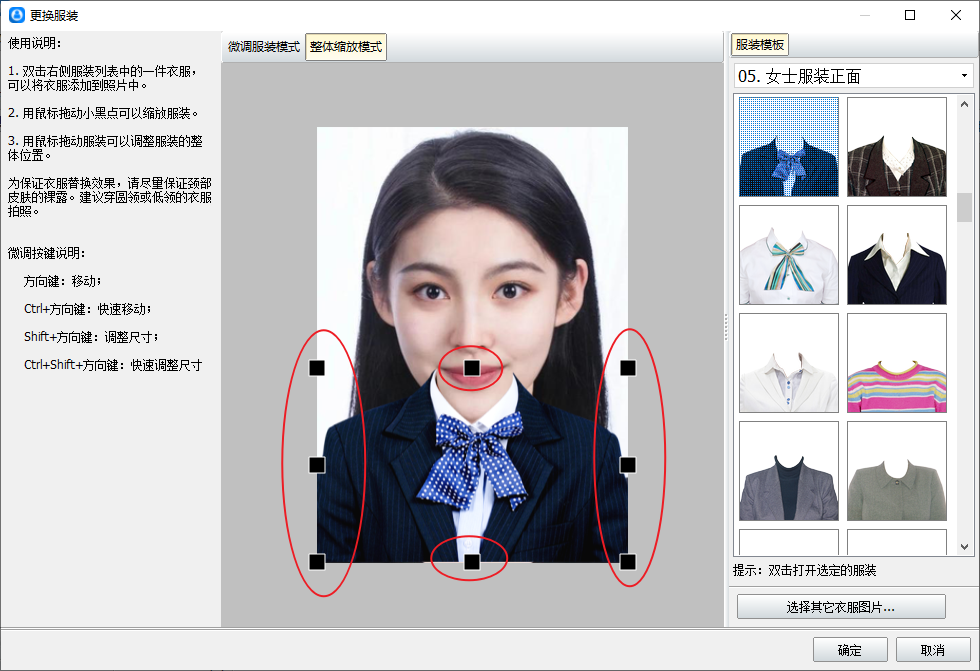Click the clothing list scrollbar thumb
The image size is (980, 671).
point(964,207)
